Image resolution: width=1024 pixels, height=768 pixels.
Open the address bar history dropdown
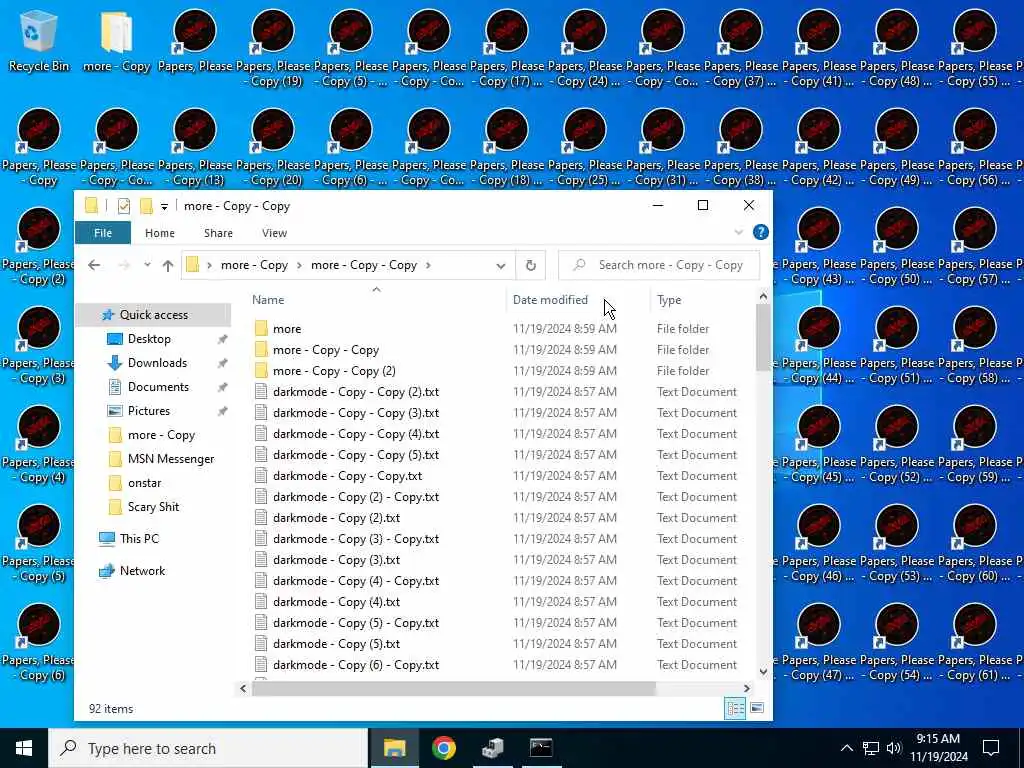click(x=500, y=266)
